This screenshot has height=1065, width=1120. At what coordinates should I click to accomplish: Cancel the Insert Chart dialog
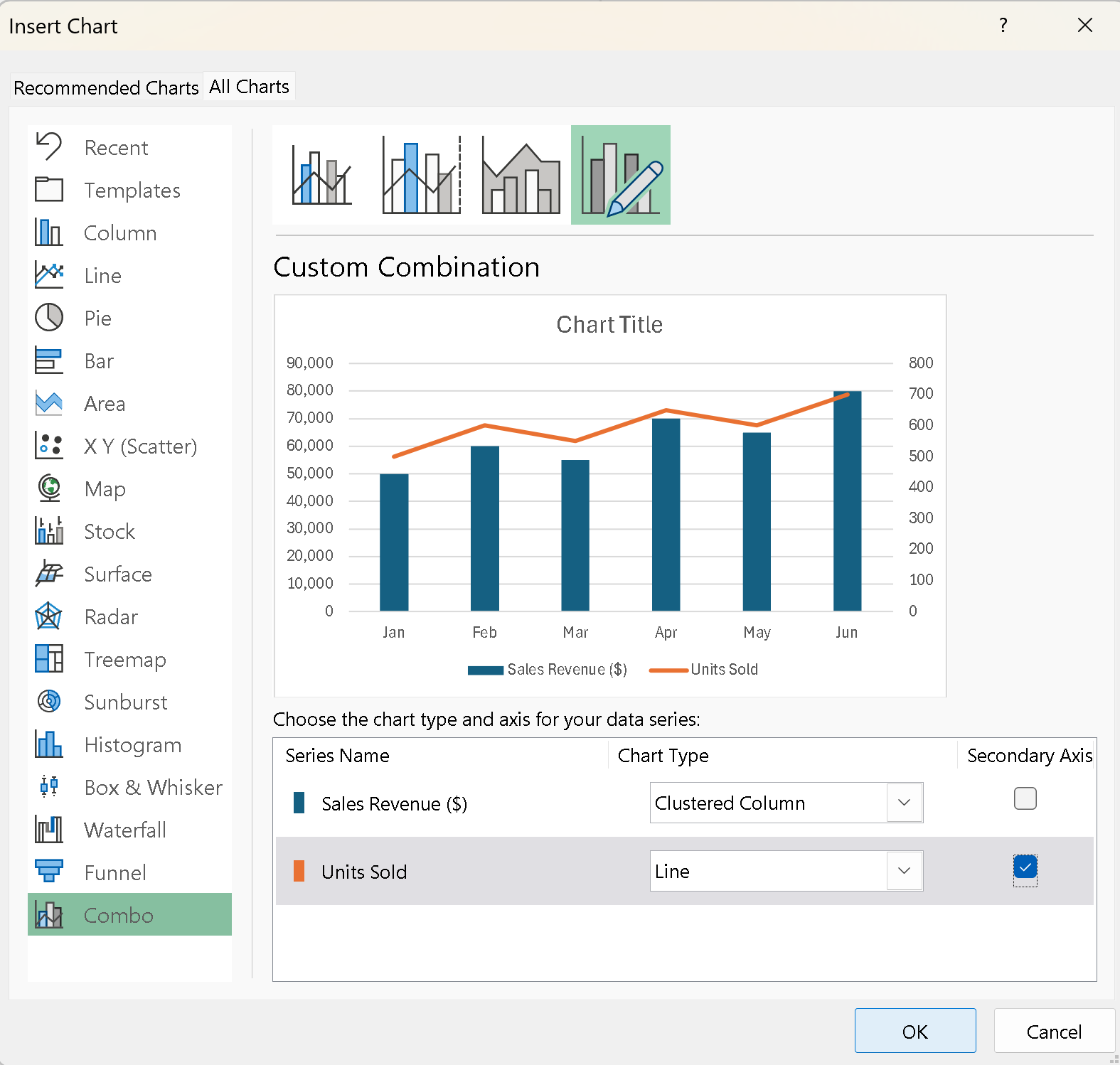1053,1031
